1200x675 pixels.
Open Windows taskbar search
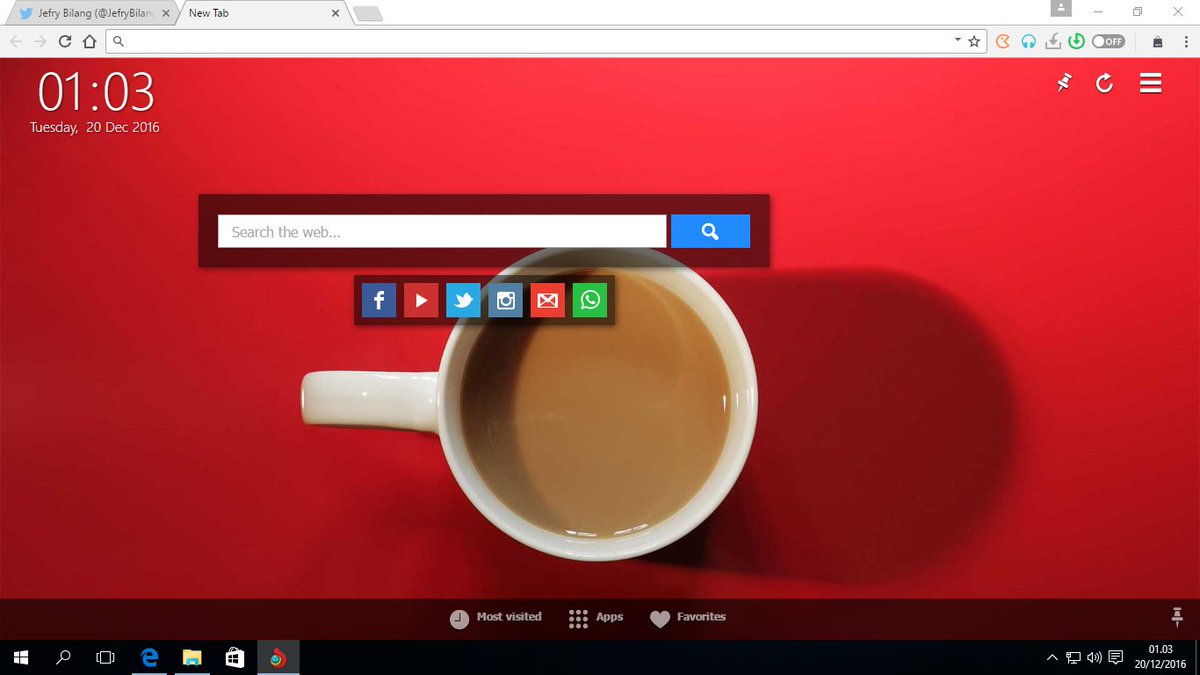tap(63, 658)
